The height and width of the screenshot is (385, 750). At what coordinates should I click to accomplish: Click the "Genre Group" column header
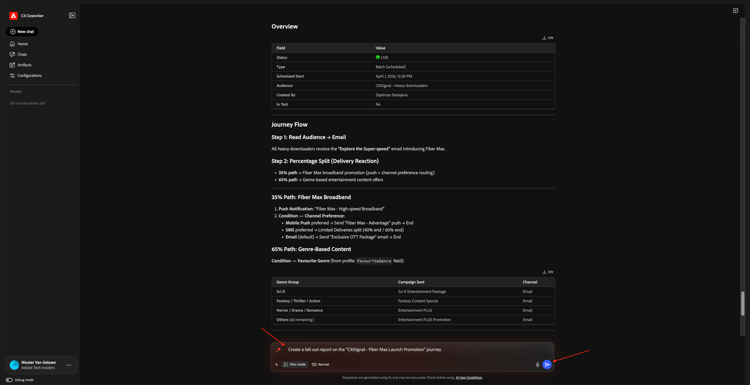tap(287, 282)
